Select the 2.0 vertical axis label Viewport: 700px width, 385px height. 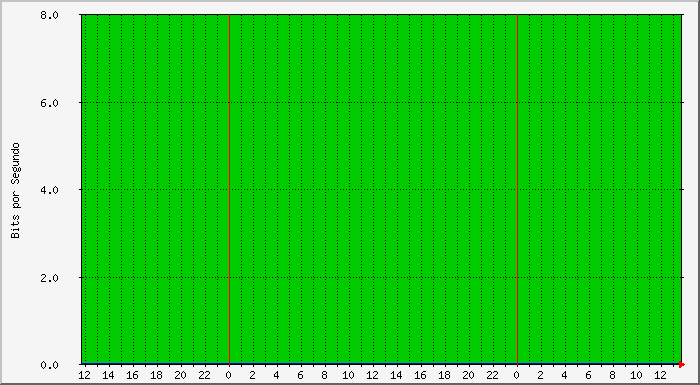pyautogui.click(x=49, y=277)
